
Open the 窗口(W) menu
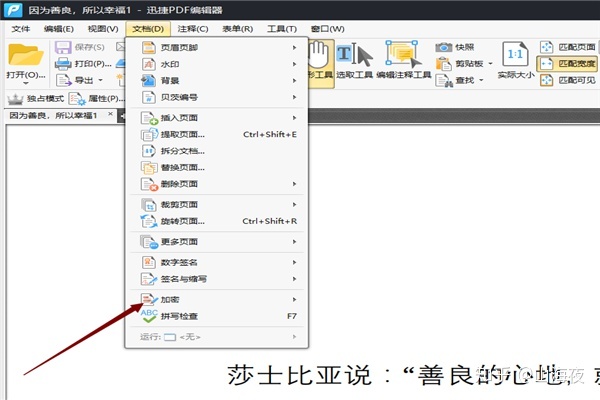point(328,29)
